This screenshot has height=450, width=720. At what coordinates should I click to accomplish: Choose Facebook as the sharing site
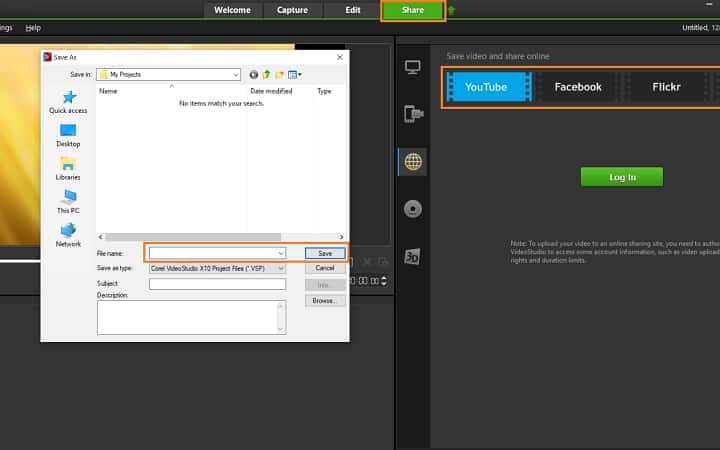578,87
